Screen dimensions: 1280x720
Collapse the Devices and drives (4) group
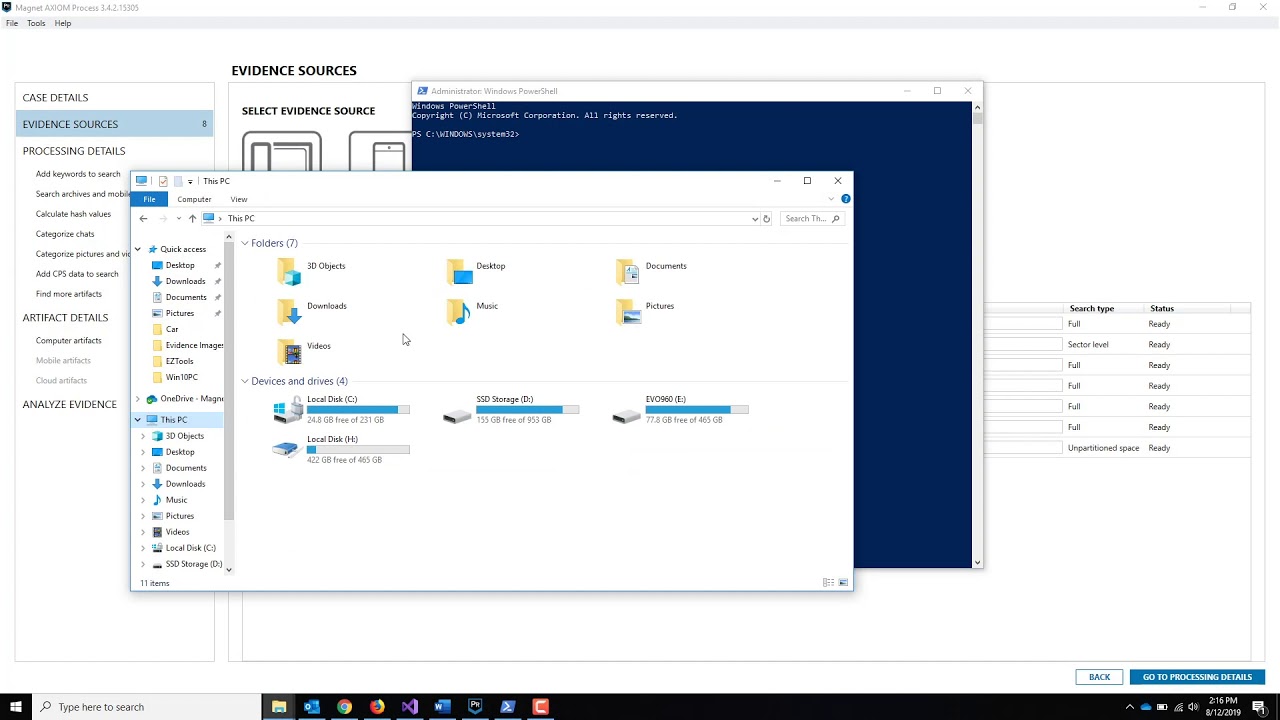(245, 381)
